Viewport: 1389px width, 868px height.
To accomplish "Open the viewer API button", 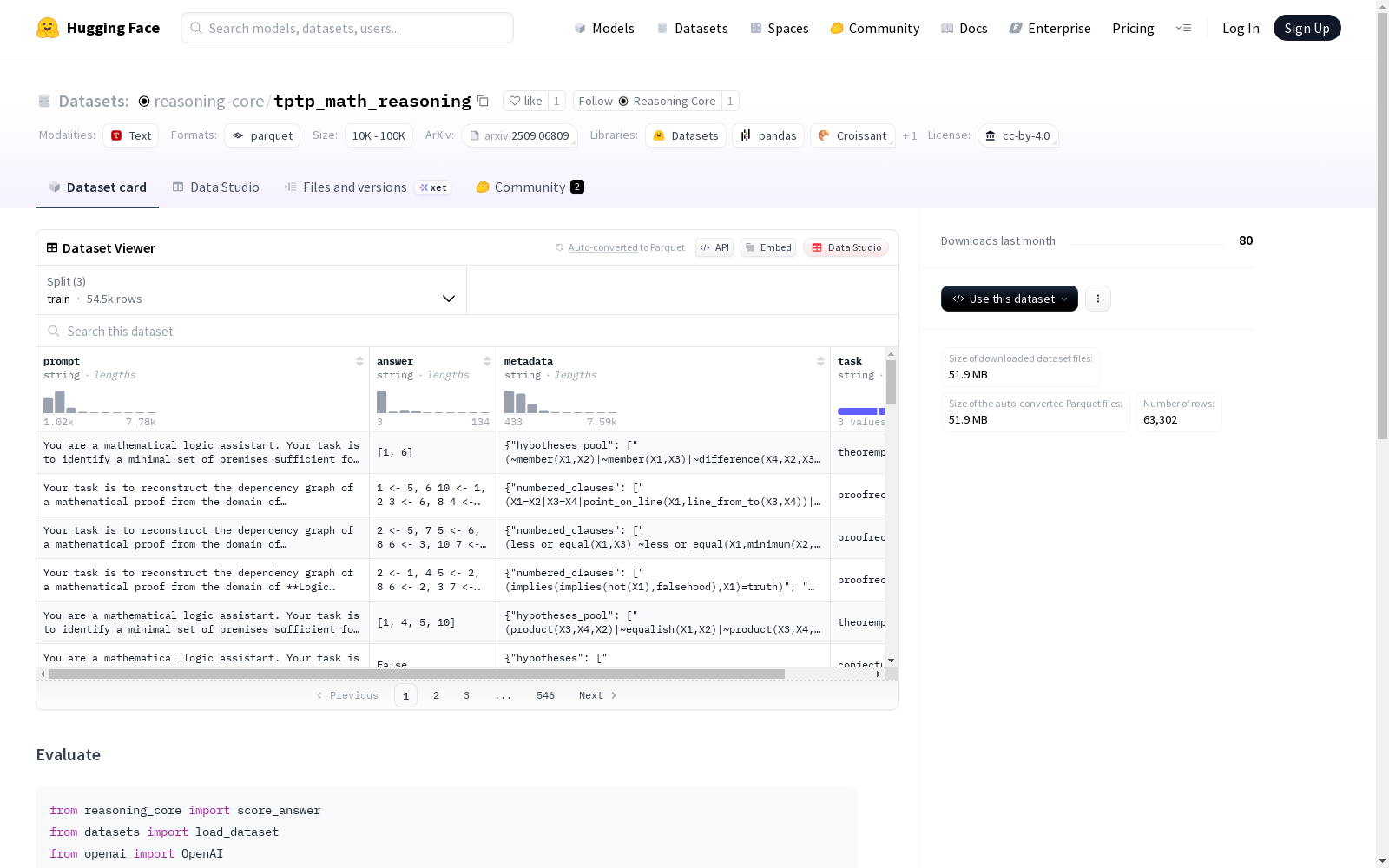I will [714, 247].
